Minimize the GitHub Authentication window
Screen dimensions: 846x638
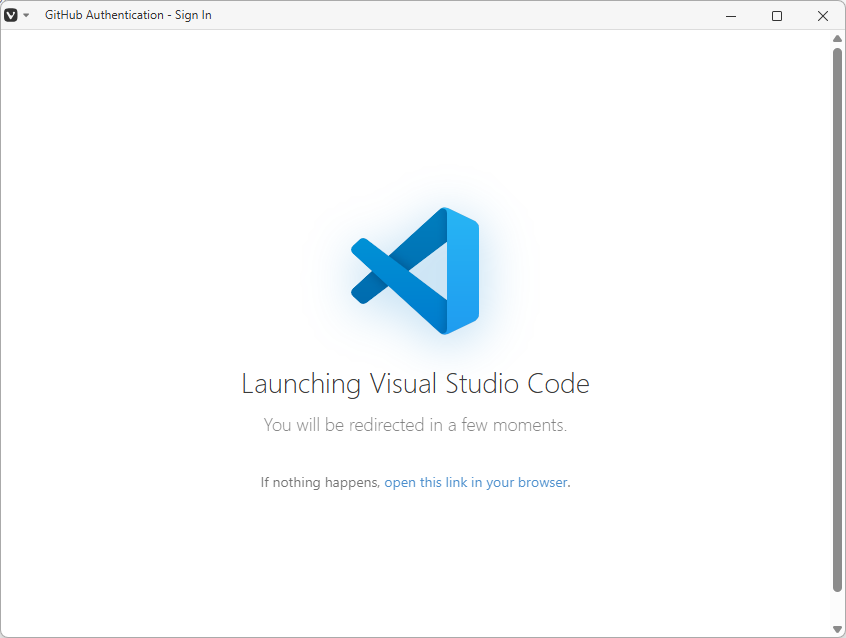pos(731,16)
